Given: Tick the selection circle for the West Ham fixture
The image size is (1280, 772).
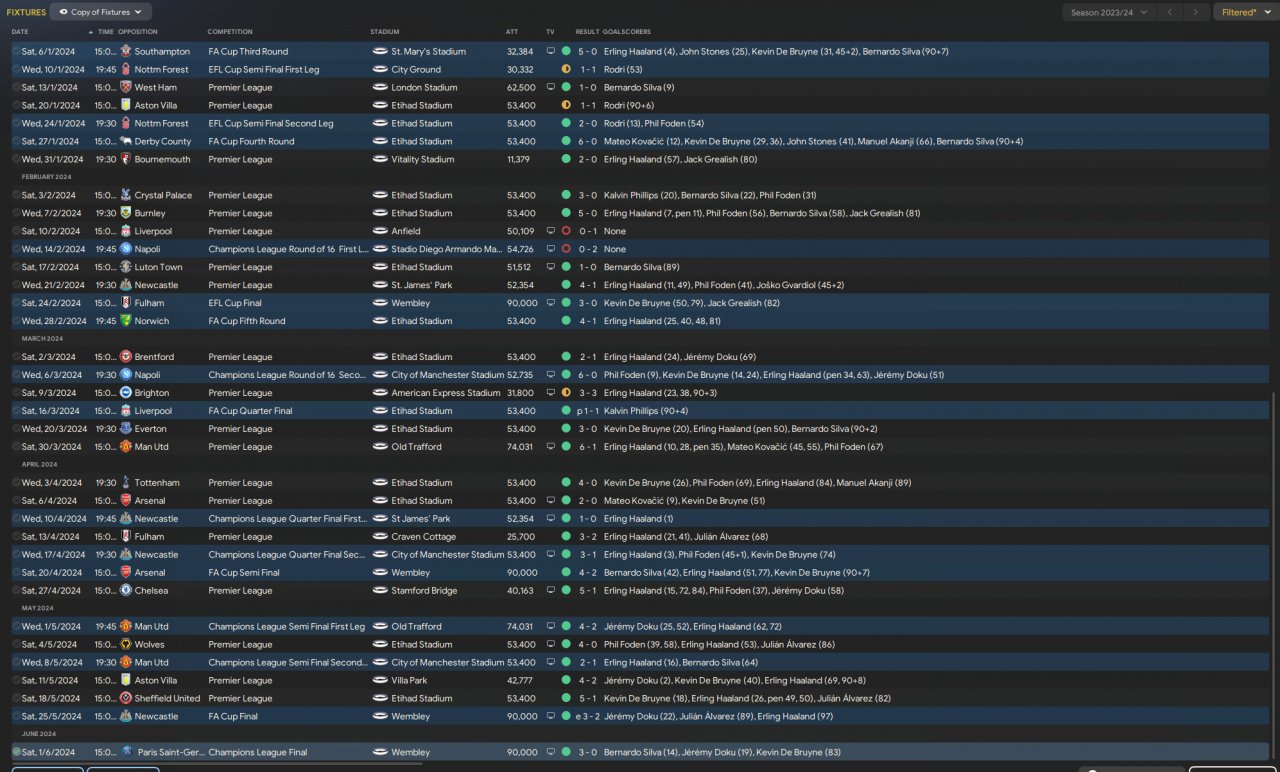Looking at the screenshot, I should pyautogui.click(x=16, y=87).
